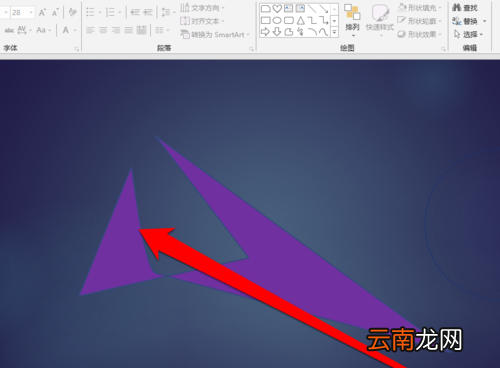Open the 选择 select dropdown
This screenshot has width=500, height=368.
point(469,34)
